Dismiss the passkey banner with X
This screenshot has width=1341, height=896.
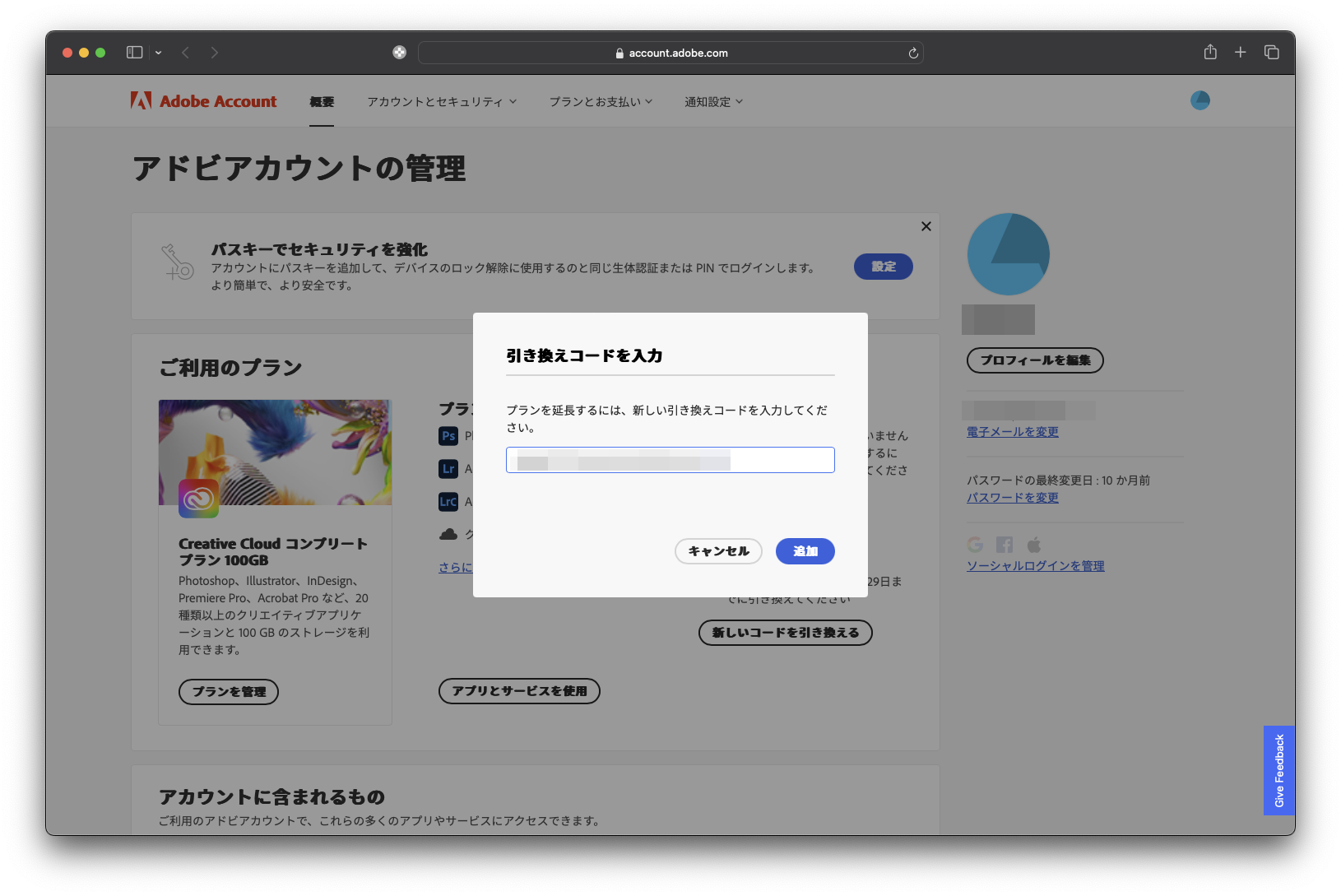tap(926, 226)
